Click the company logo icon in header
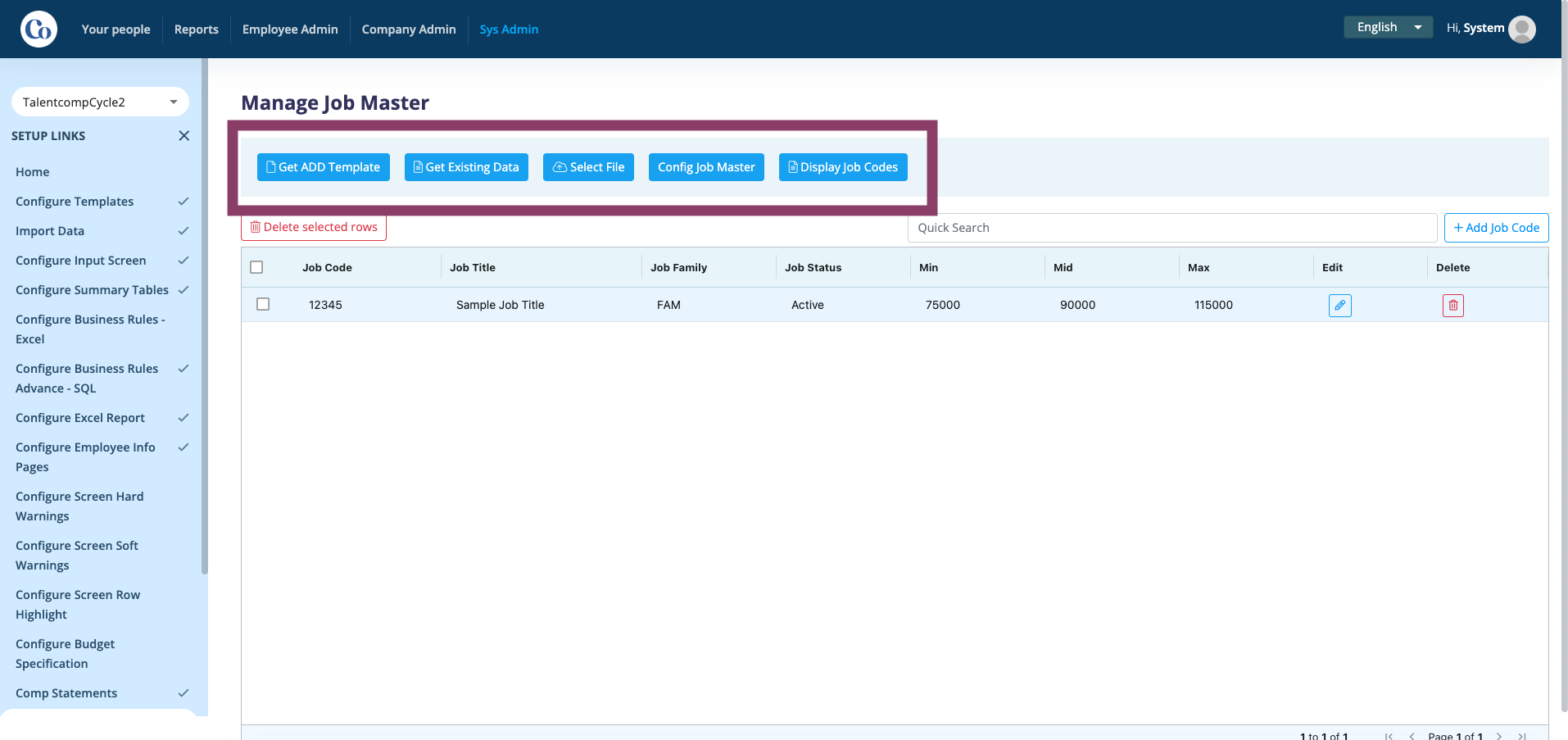The image size is (1568, 740). (39, 30)
